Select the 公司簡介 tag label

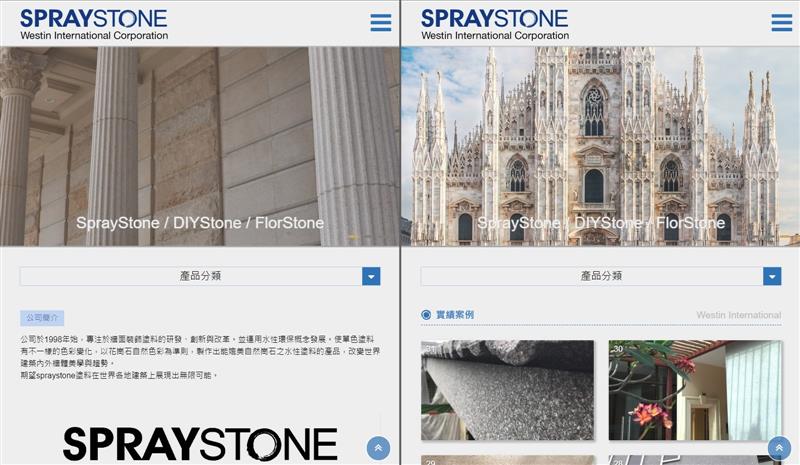42,317
